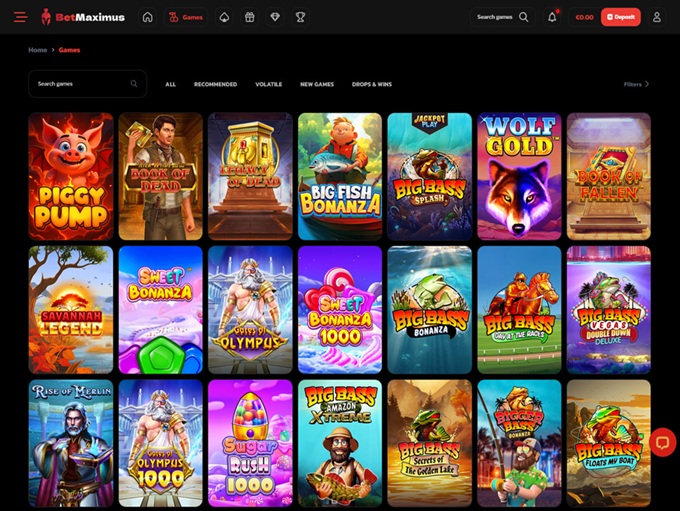
Task: Click the home icon in top navigation
Action: [x=148, y=17]
